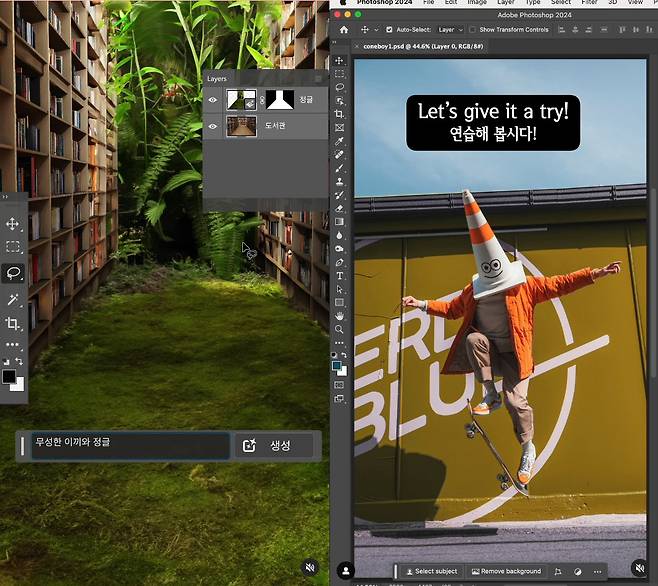Choose the Hand tool
This screenshot has height=586, width=658.
coord(340,315)
